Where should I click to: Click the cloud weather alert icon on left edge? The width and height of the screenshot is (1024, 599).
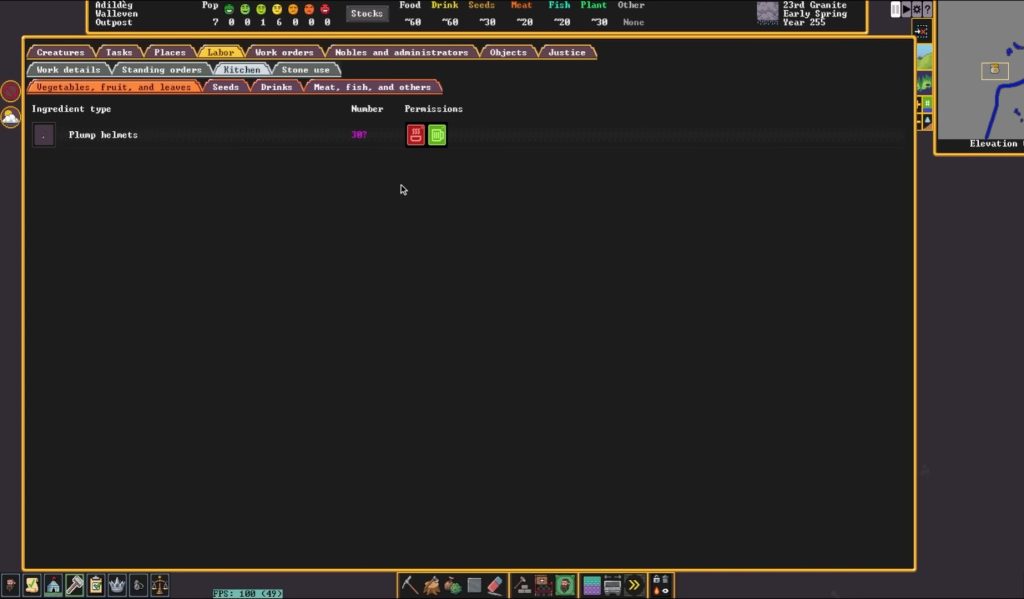[10, 117]
